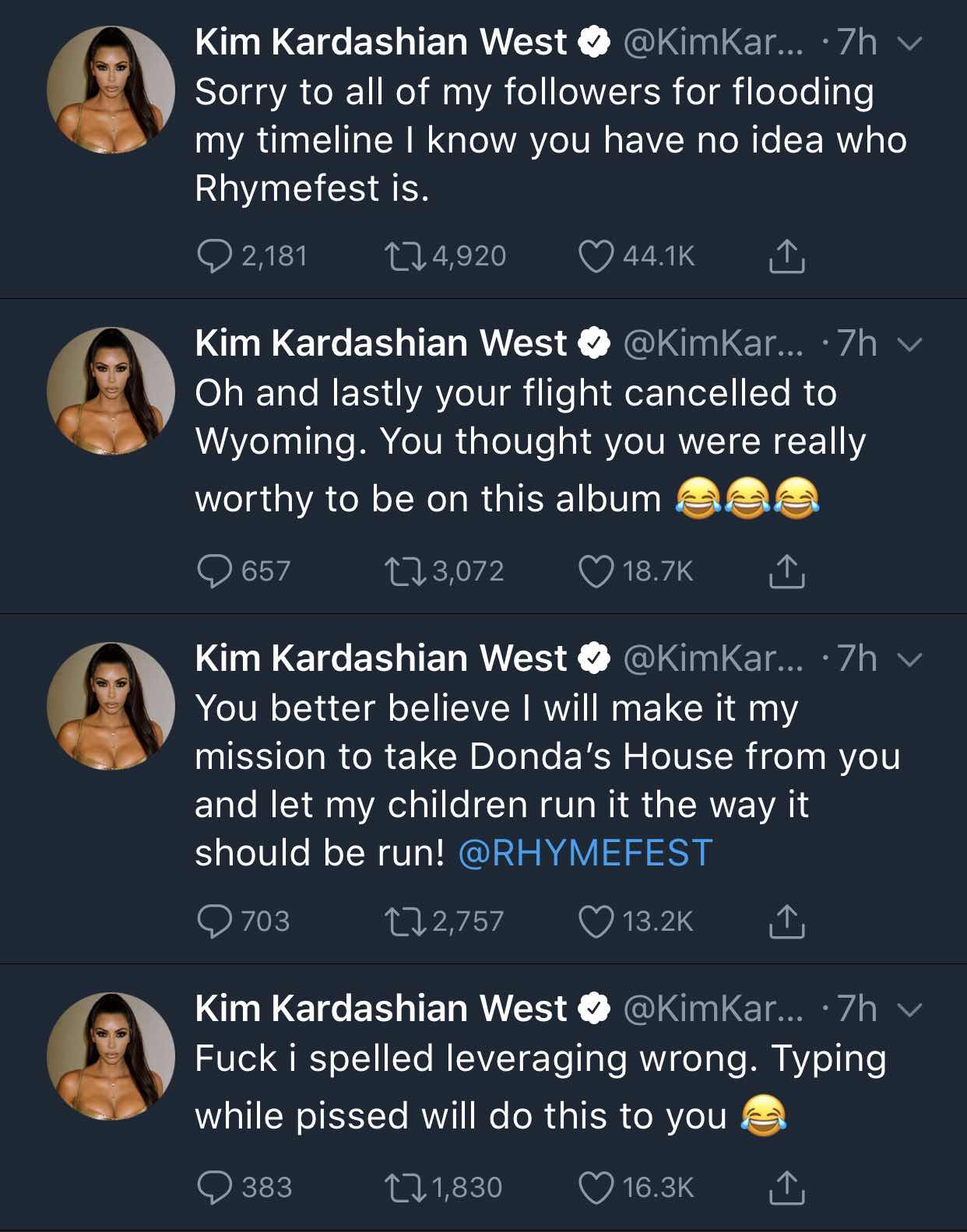Expand options chevron on the first tweet
This screenshot has width=967, height=1232.
click(x=909, y=44)
